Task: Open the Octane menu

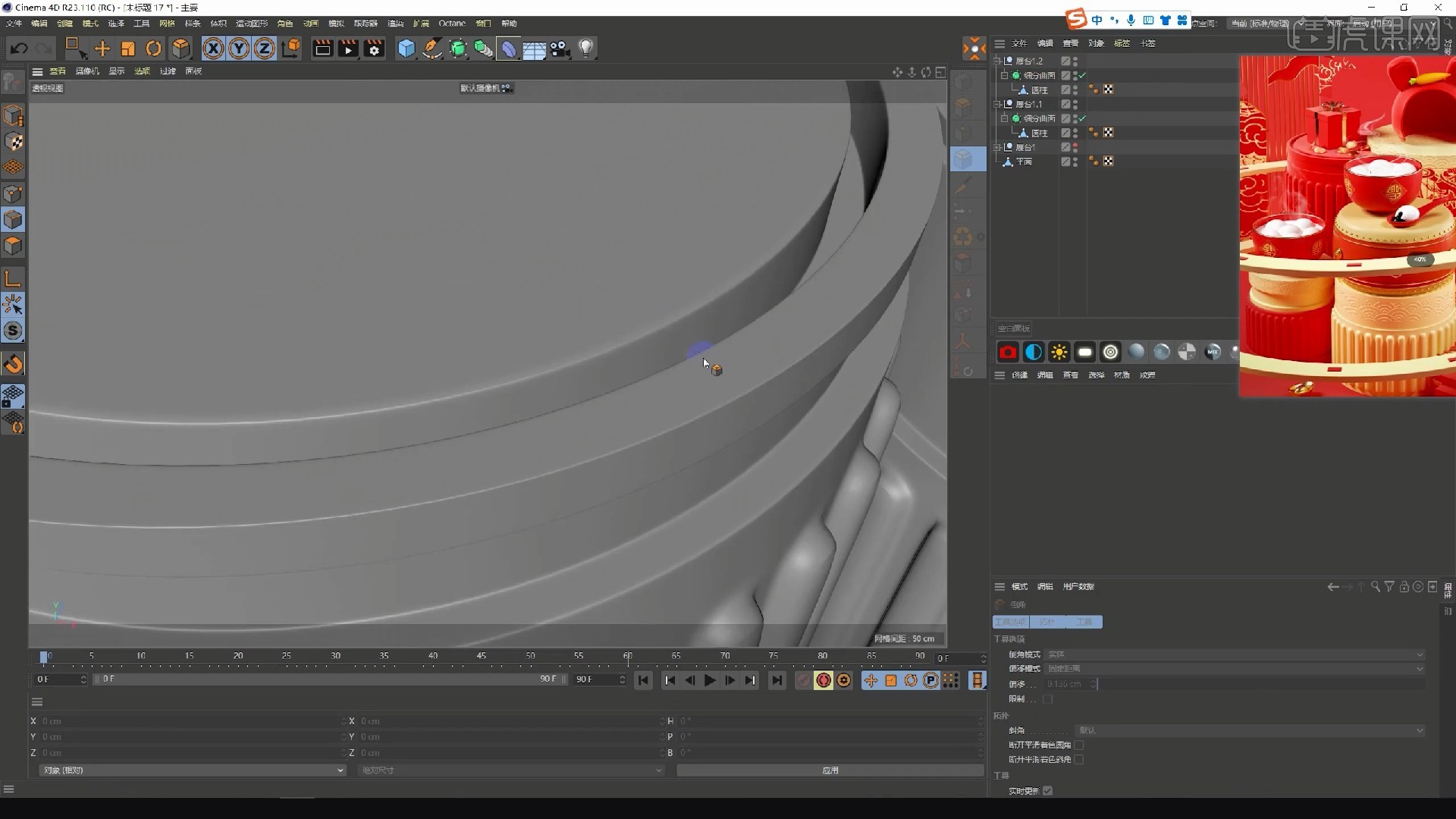Action: click(452, 24)
